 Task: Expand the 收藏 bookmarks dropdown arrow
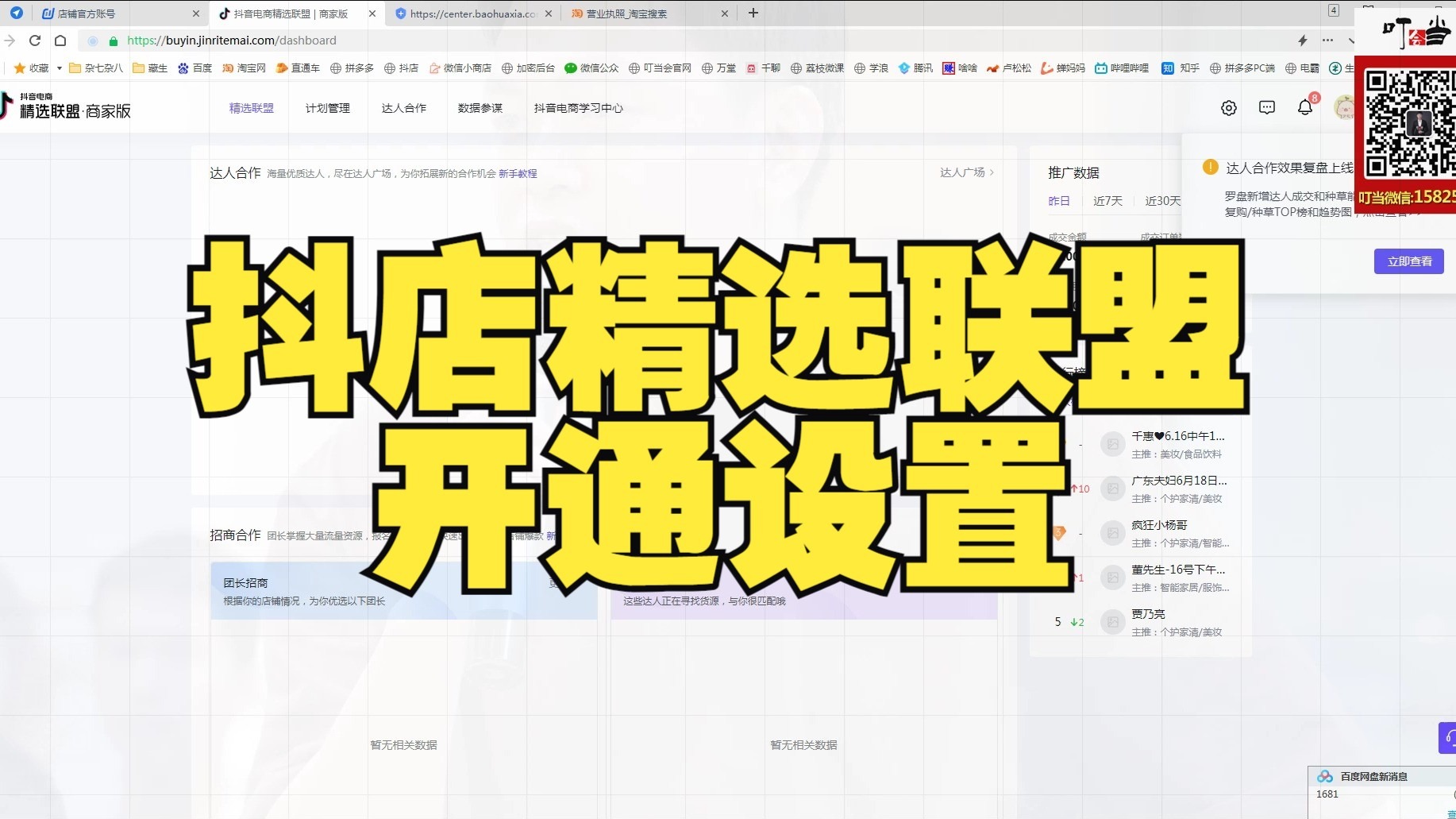click(60, 68)
